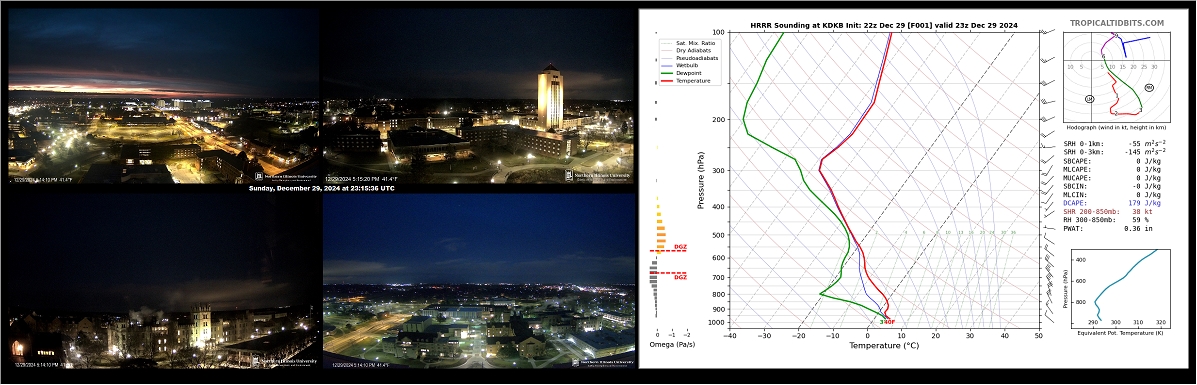Open the webcam view with lit tower
This screenshot has width=1197, height=385.
(x=478, y=95)
